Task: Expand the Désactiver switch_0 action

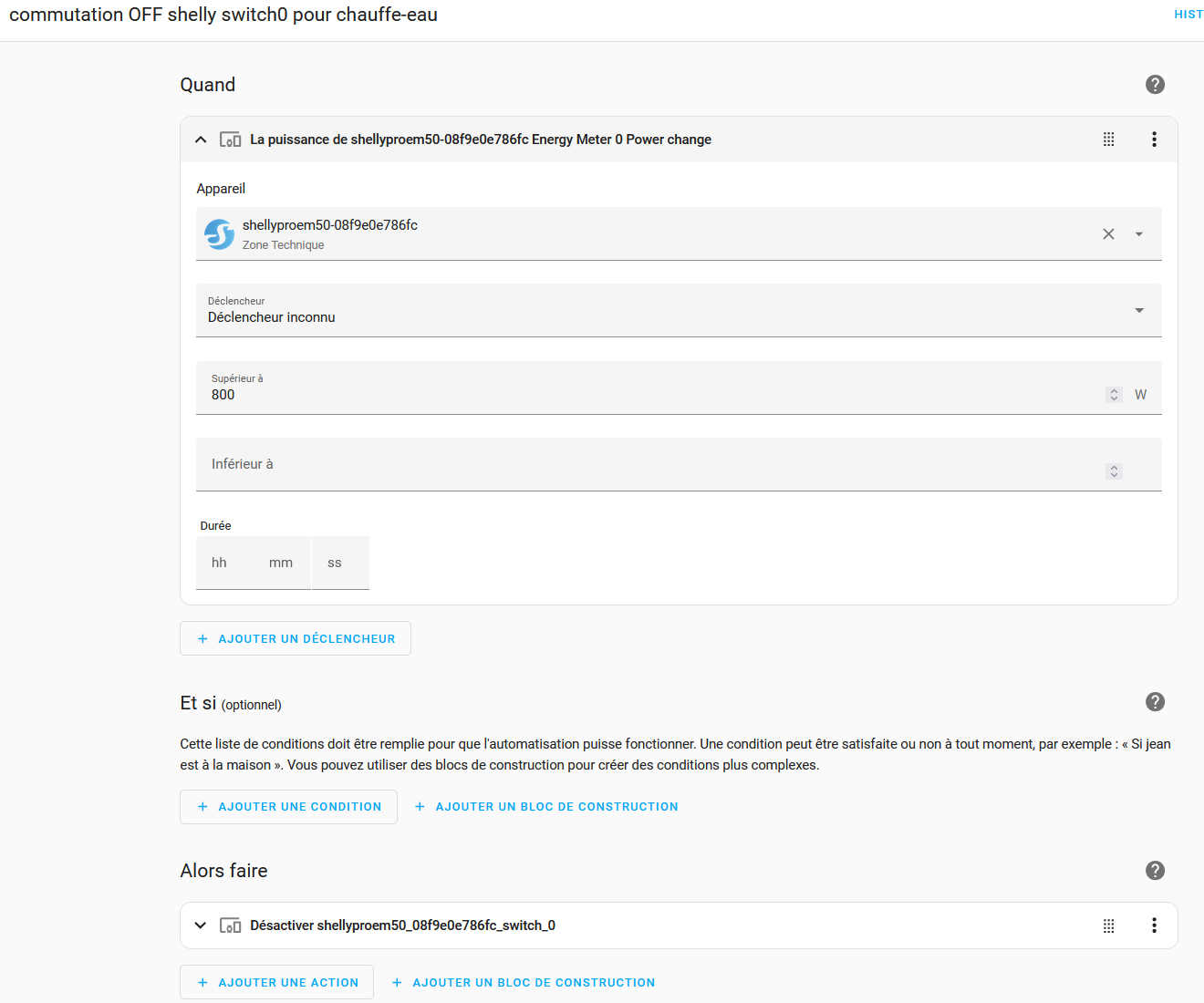Action: [x=201, y=925]
